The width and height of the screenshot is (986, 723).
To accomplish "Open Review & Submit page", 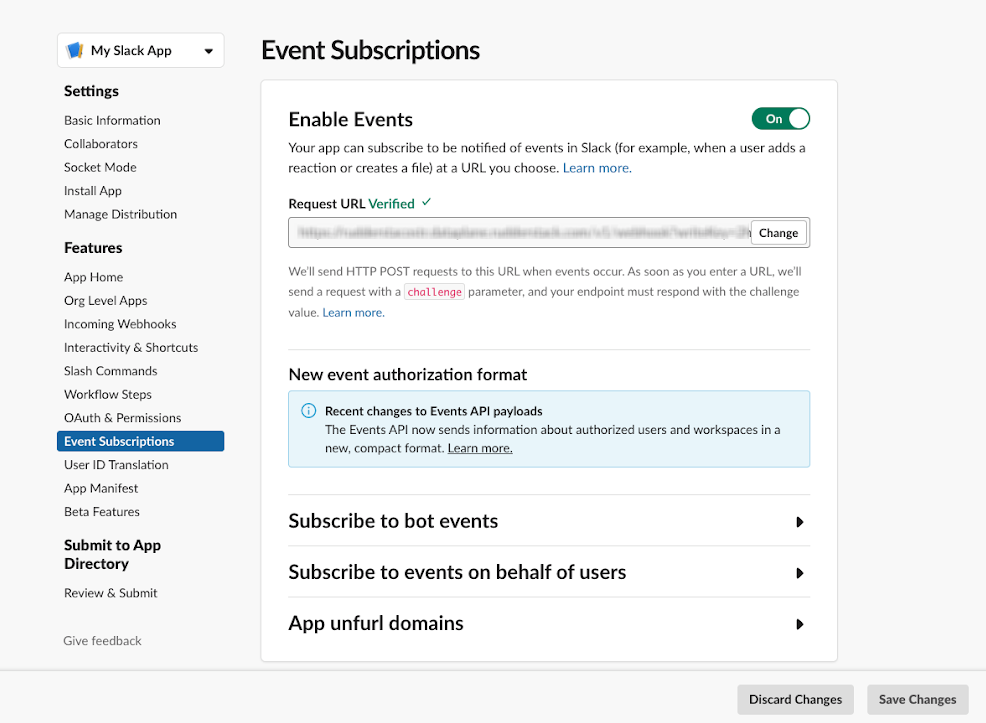I will 110,593.
